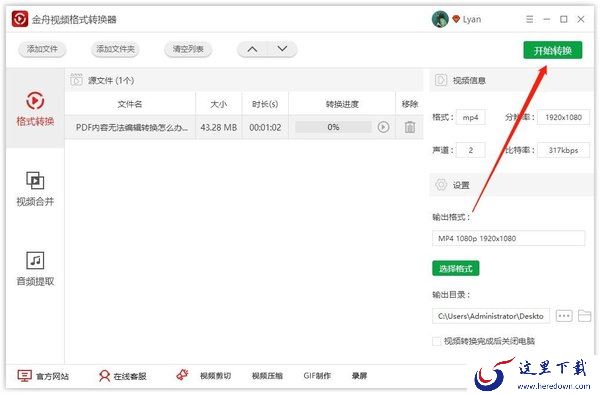600x394 pixels.
Task: Open 视频压缩 link
Action: (267, 376)
